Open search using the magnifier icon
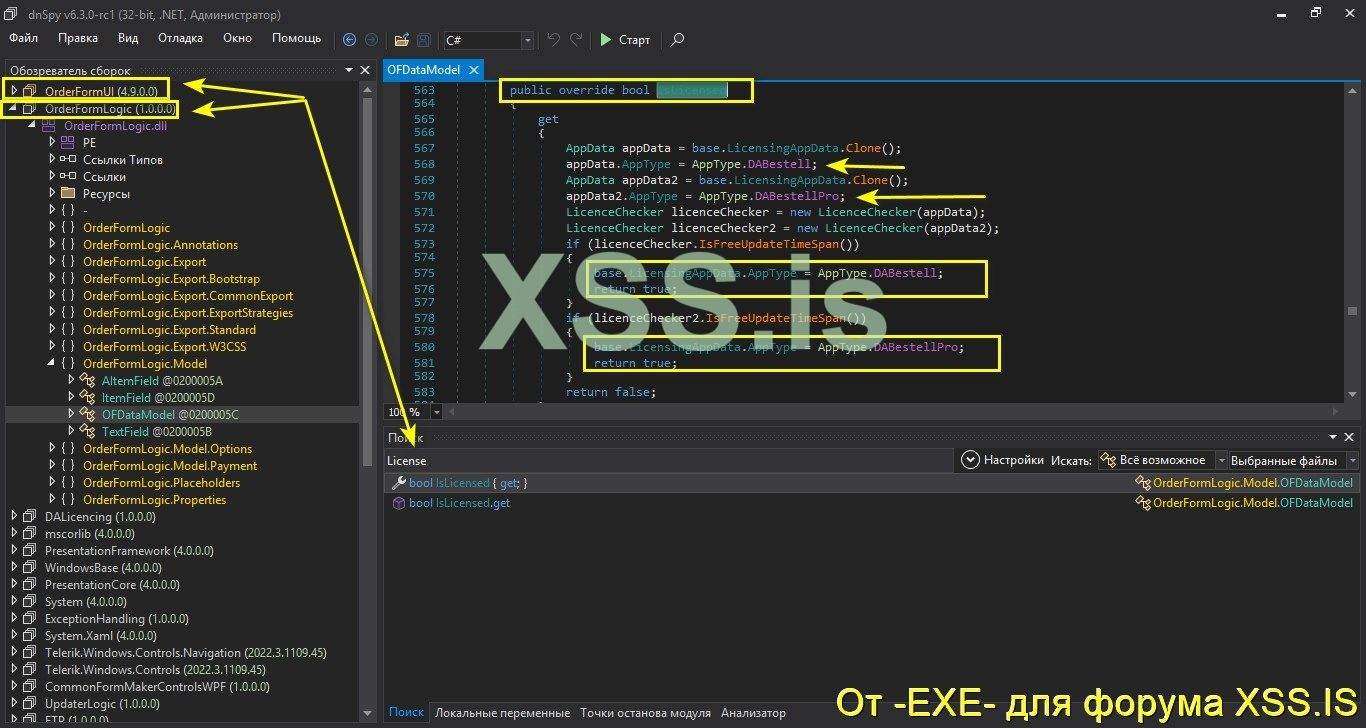1366x728 pixels. tap(677, 40)
